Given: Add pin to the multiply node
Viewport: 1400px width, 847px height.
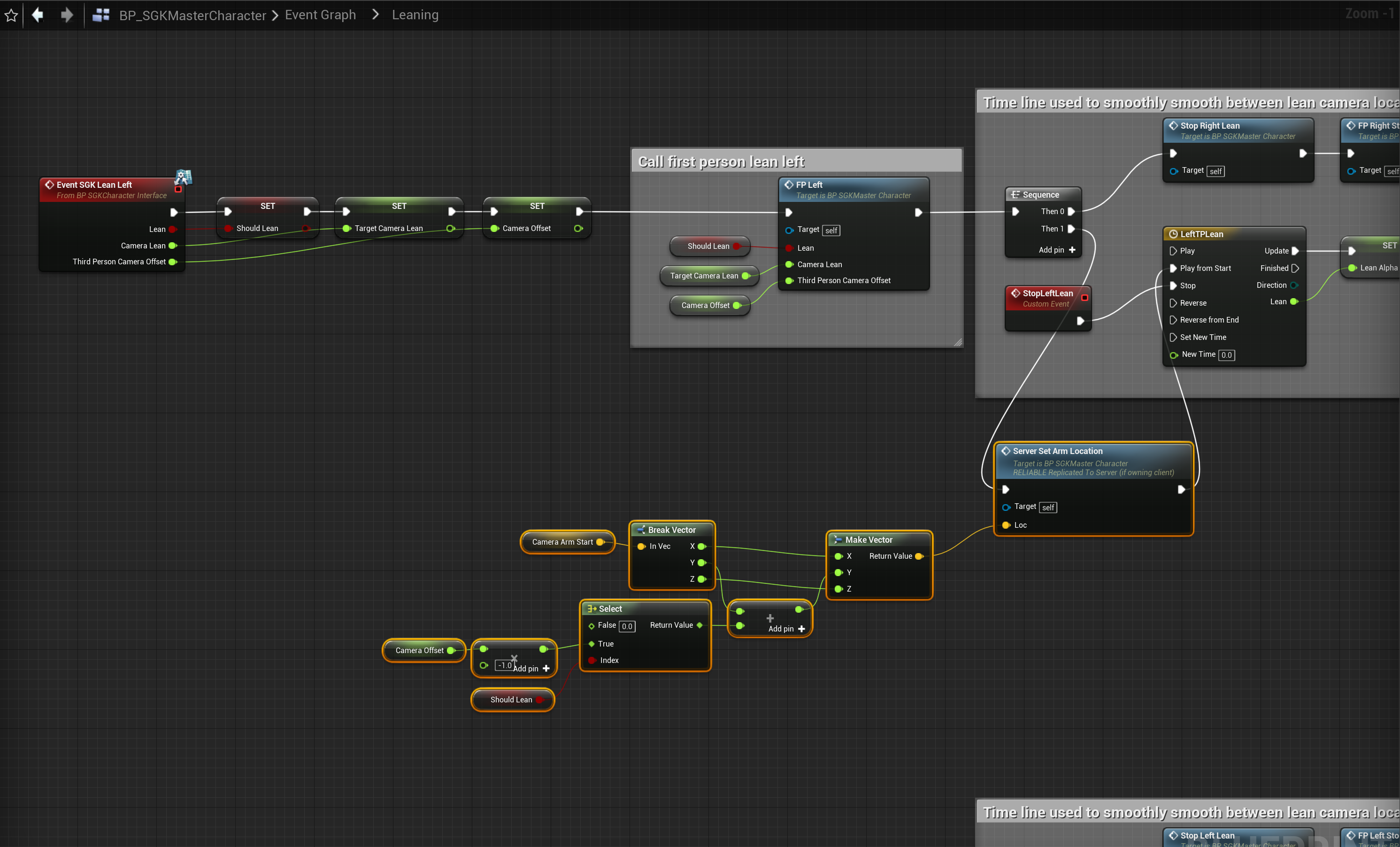Looking at the screenshot, I should (x=546, y=669).
